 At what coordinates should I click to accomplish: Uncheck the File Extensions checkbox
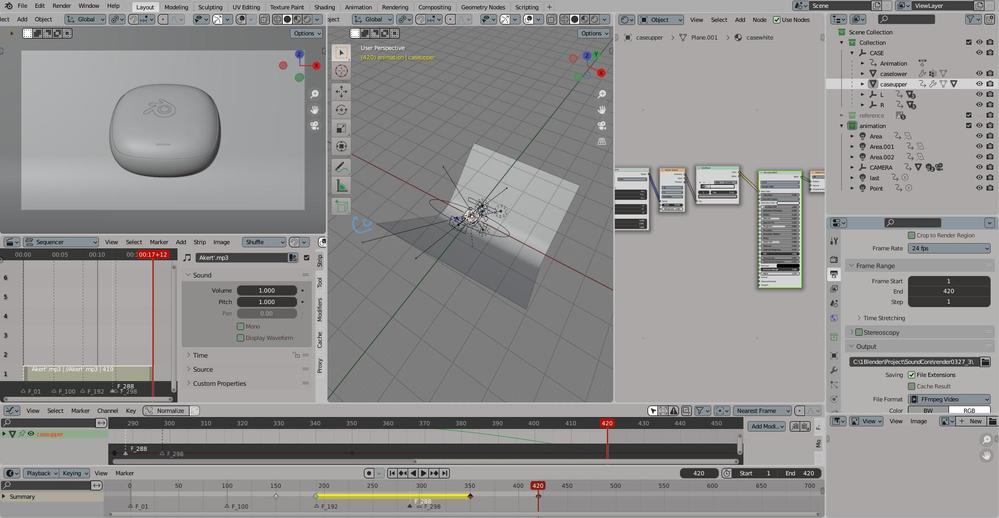tap(912, 375)
